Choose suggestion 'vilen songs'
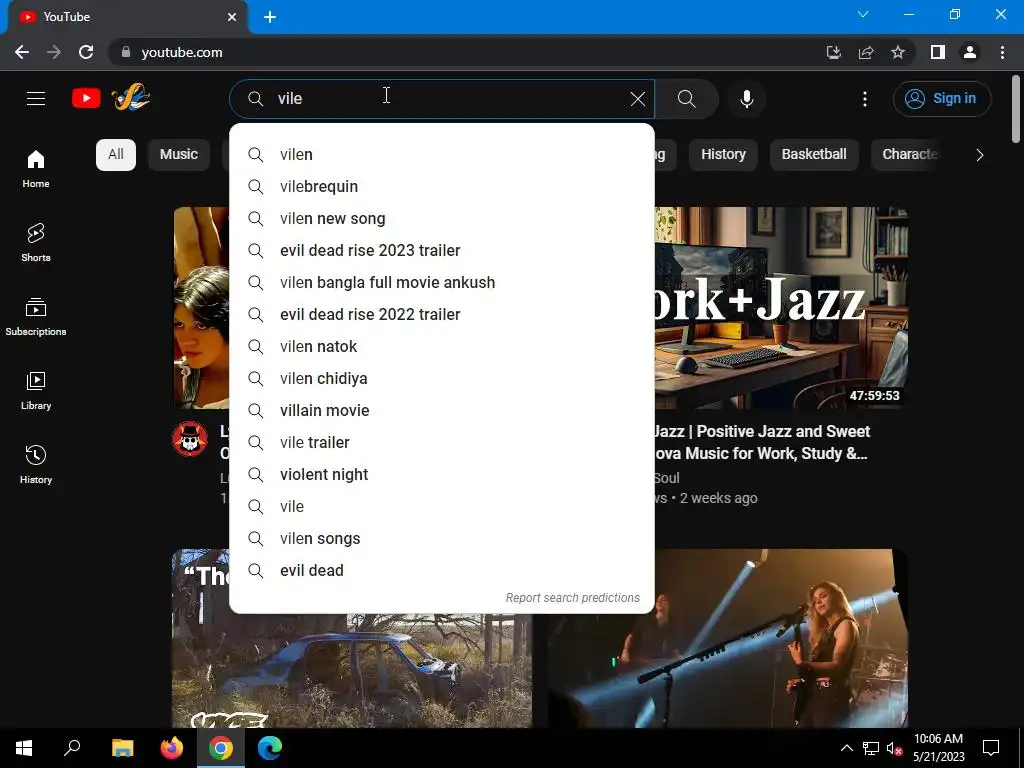1024x768 pixels. [441, 539]
